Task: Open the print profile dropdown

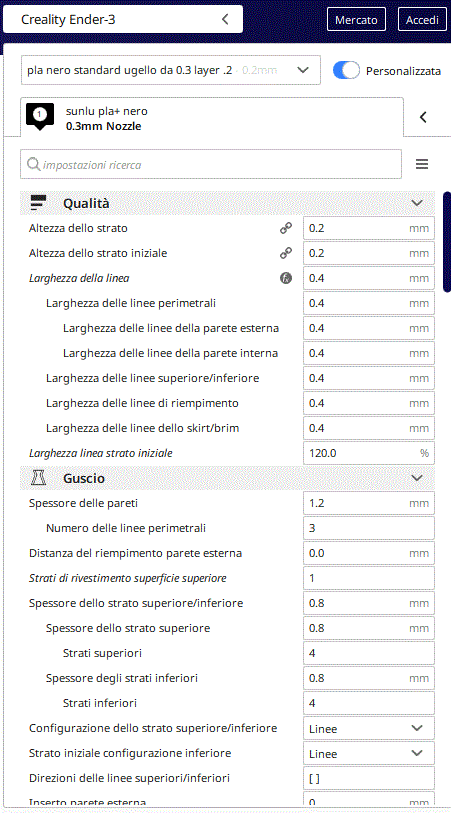Action: click(171, 70)
